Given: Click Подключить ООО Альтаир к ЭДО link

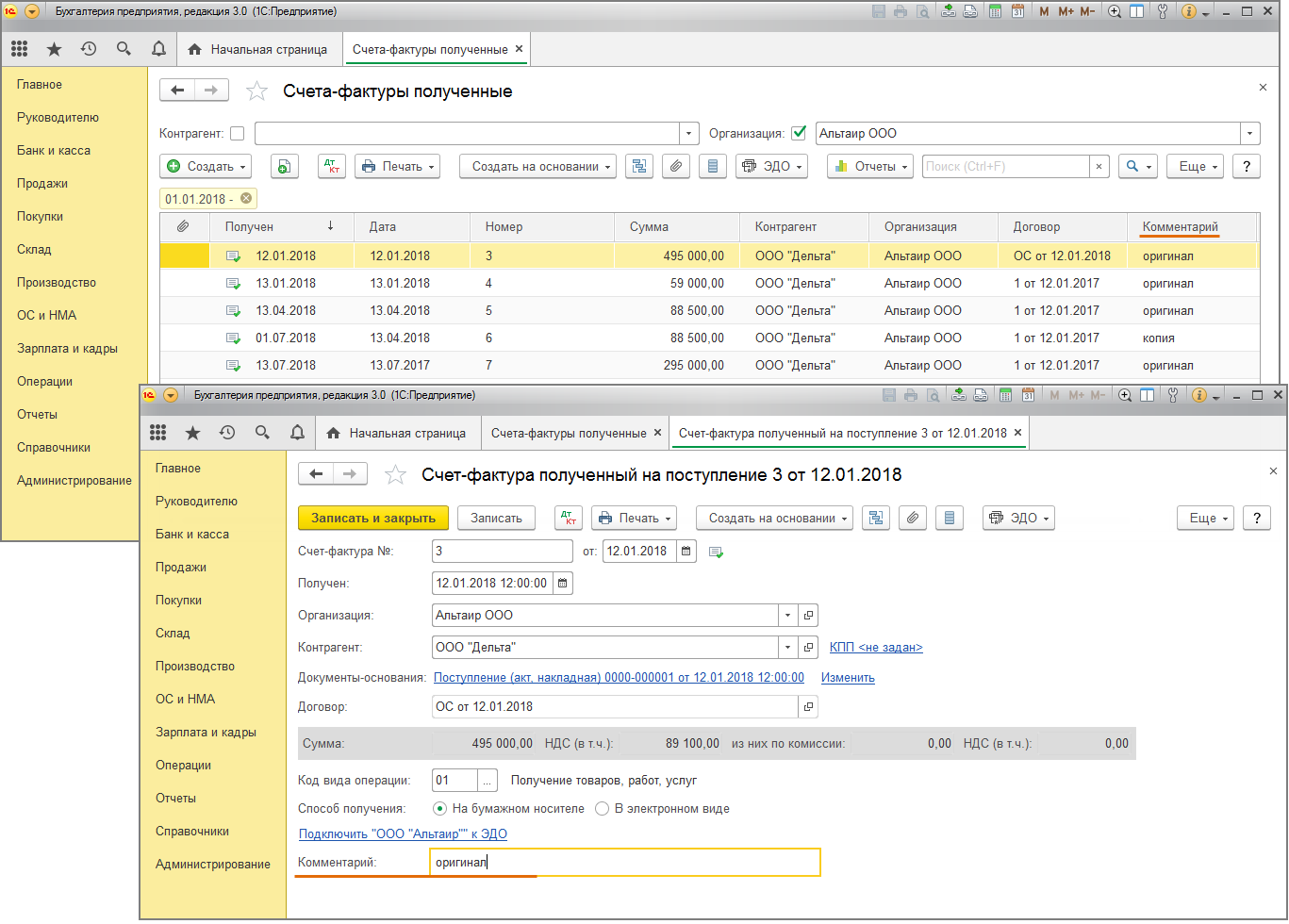Looking at the screenshot, I should coord(403,833).
